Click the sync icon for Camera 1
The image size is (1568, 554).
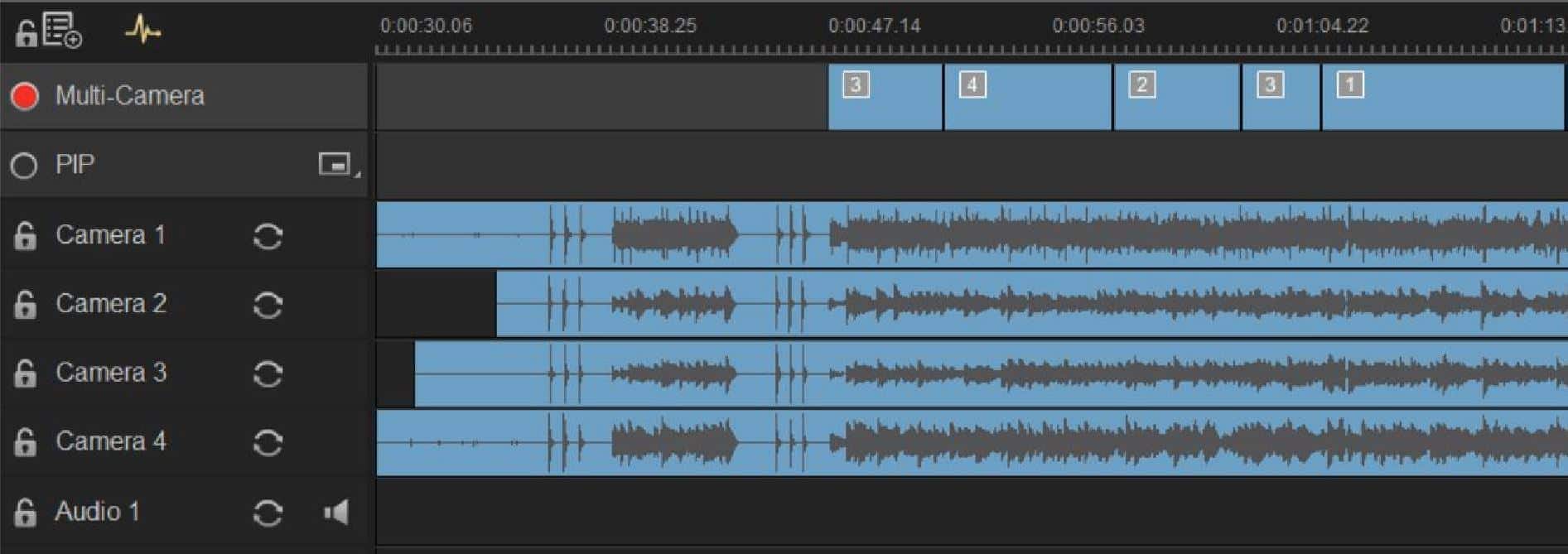click(x=268, y=237)
